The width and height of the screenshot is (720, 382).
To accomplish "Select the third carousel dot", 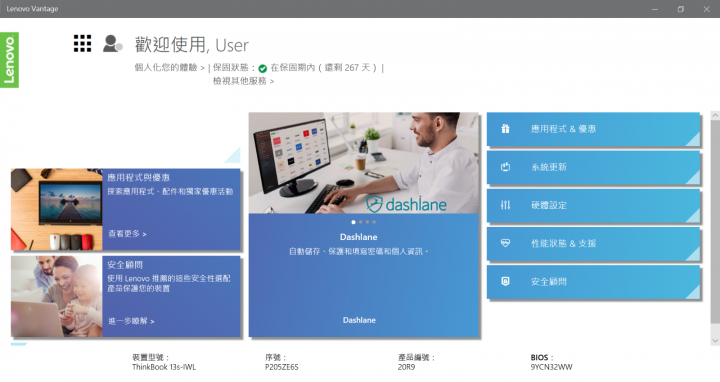I will (x=367, y=222).
